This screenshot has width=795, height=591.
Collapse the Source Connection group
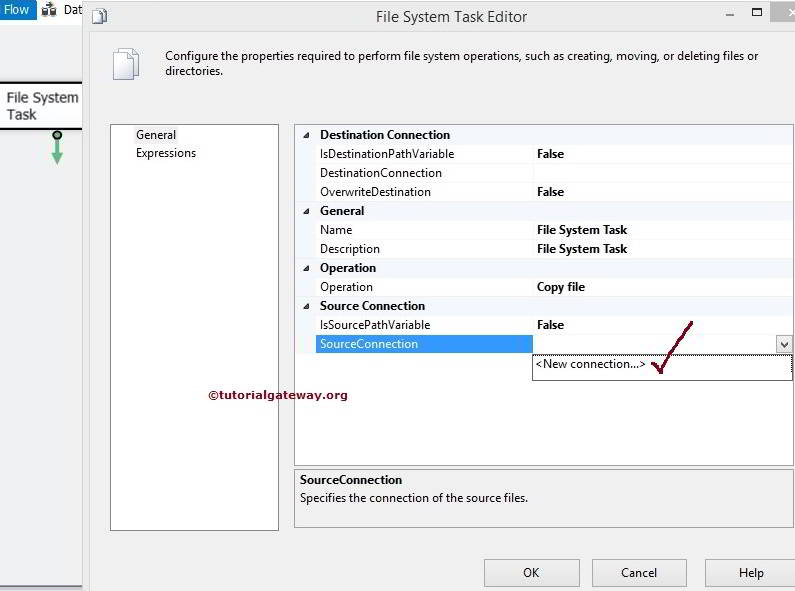[306, 306]
